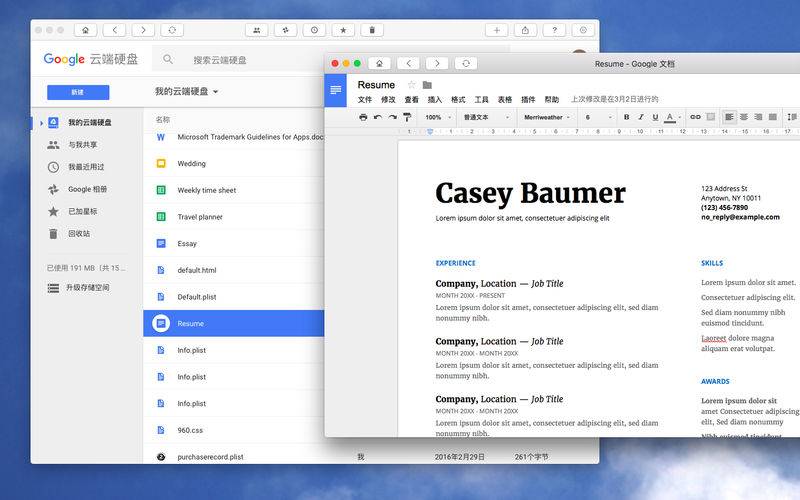
Task: Select the Travel planner file
Action: tap(234, 217)
